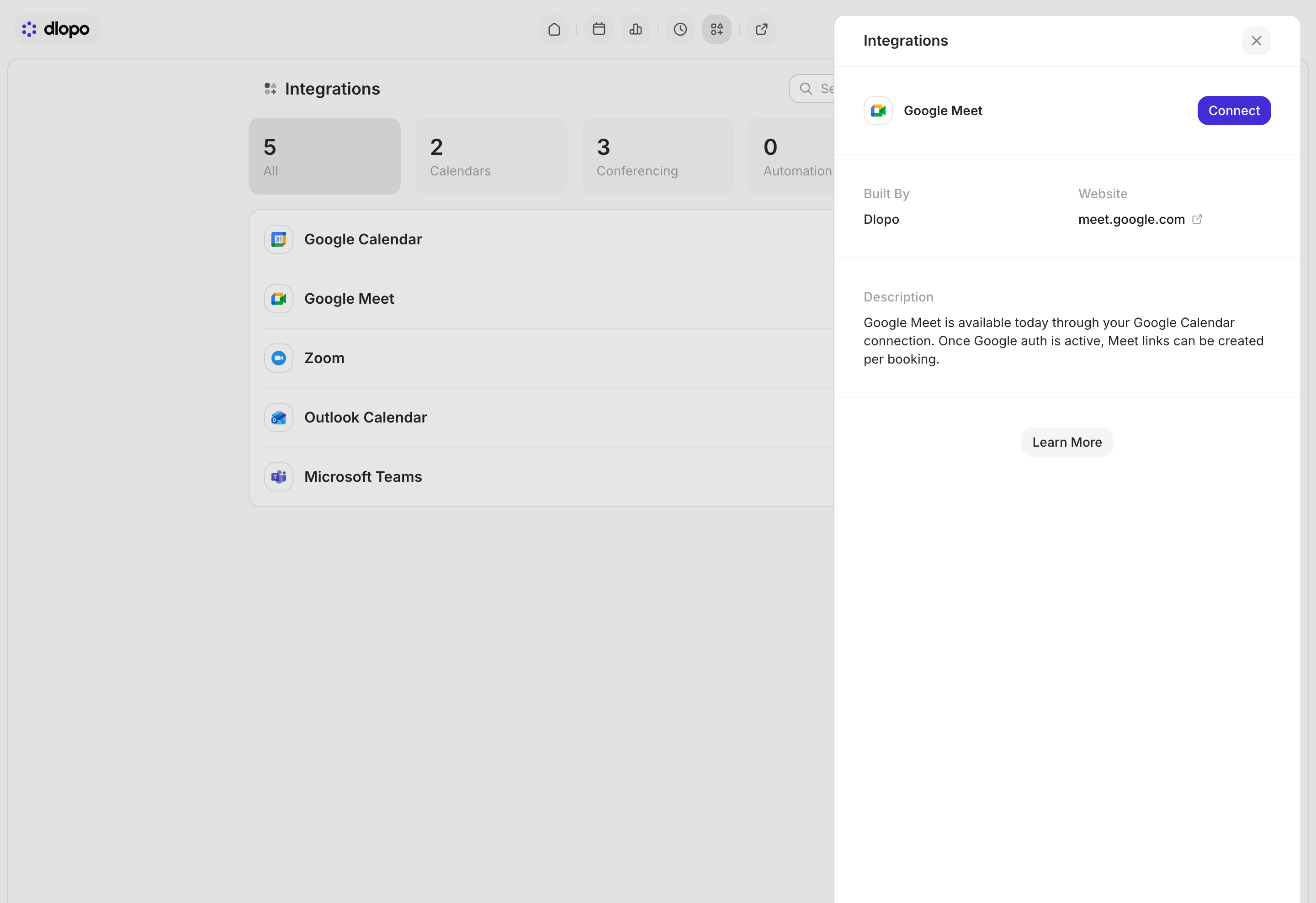Click the Learn More button
This screenshot has height=903, width=1316.
[1067, 443]
